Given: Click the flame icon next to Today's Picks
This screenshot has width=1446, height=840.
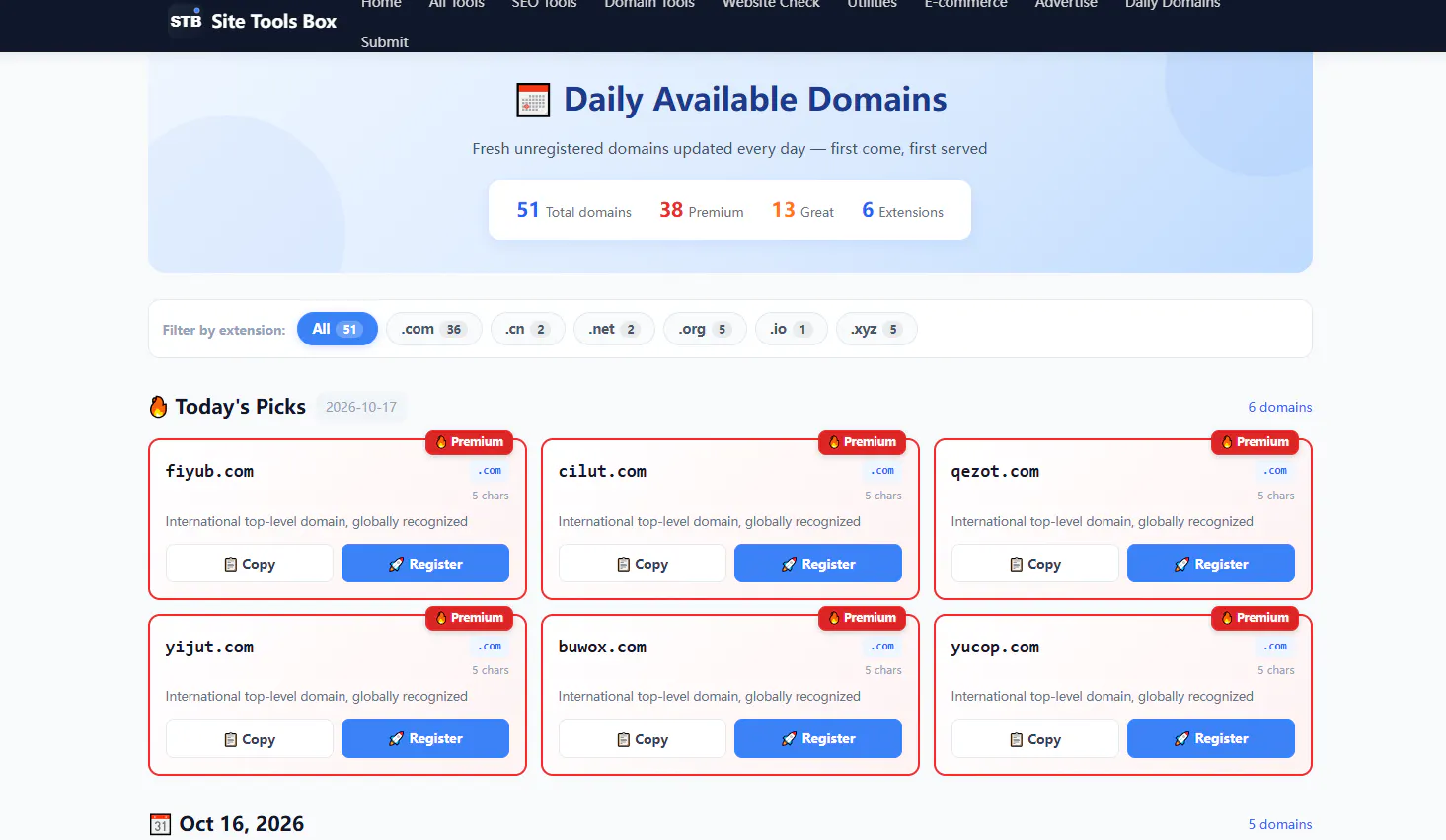Looking at the screenshot, I should tap(158, 407).
